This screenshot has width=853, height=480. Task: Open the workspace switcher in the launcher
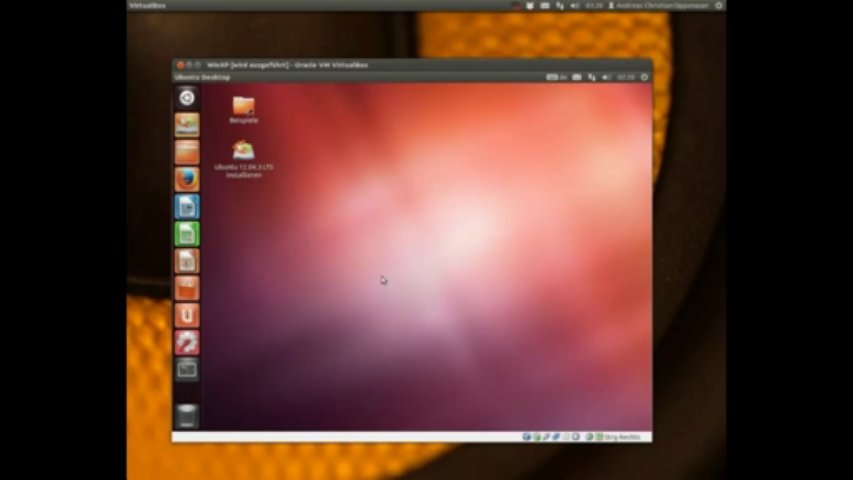coord(187,369)
